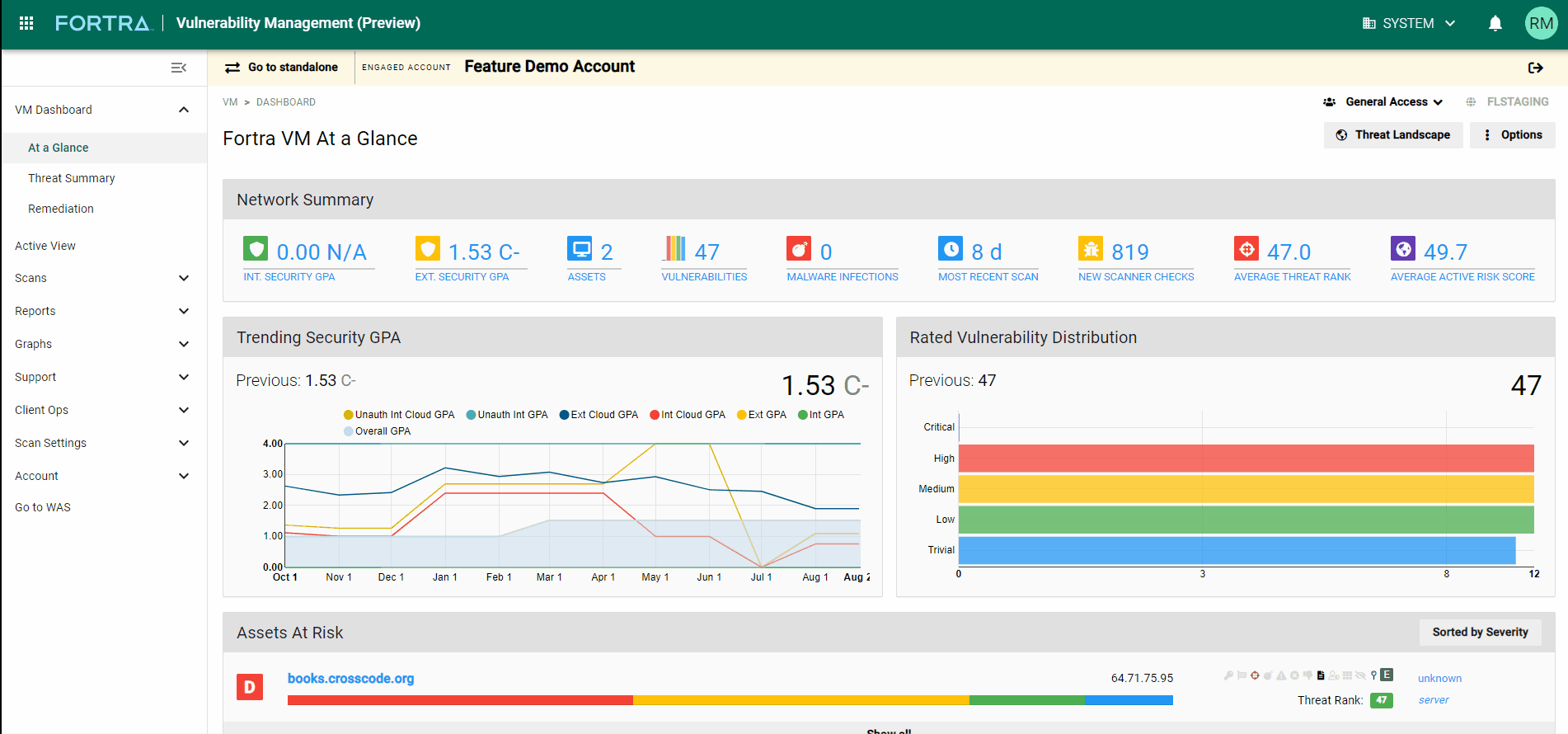Expand the Scans sidebar menu

184,278
